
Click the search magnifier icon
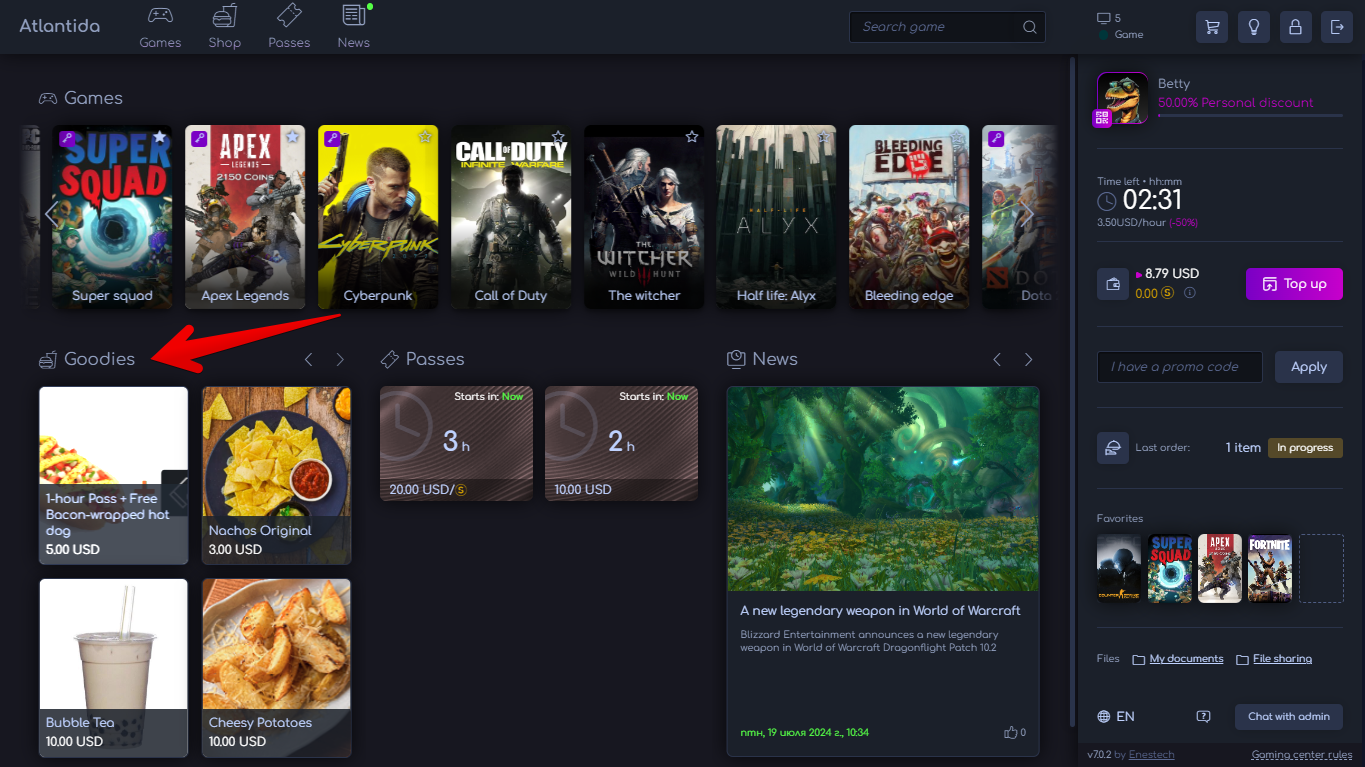1030,27
